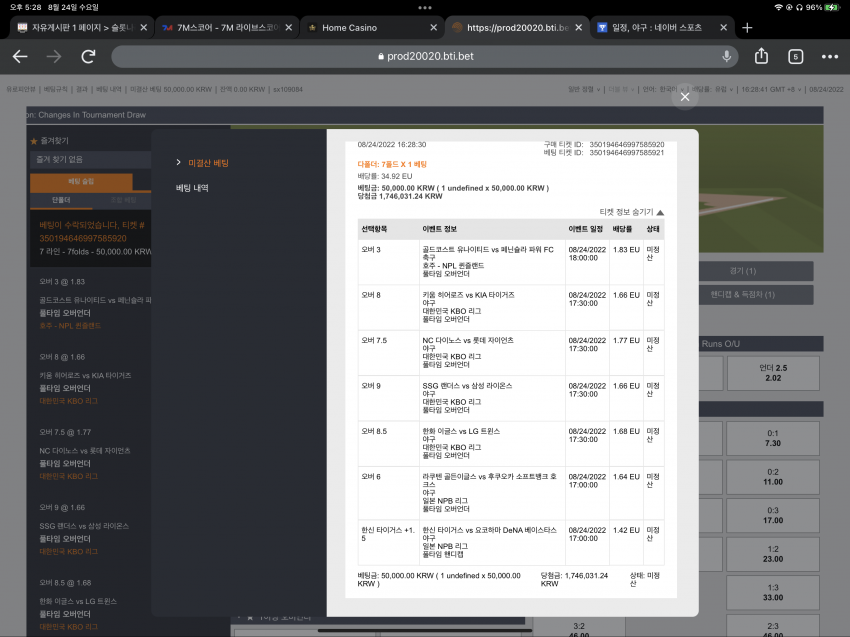Select correct score 0:3 at 17.00
This screenshot has height=637, width=850.
pos(773,515)
